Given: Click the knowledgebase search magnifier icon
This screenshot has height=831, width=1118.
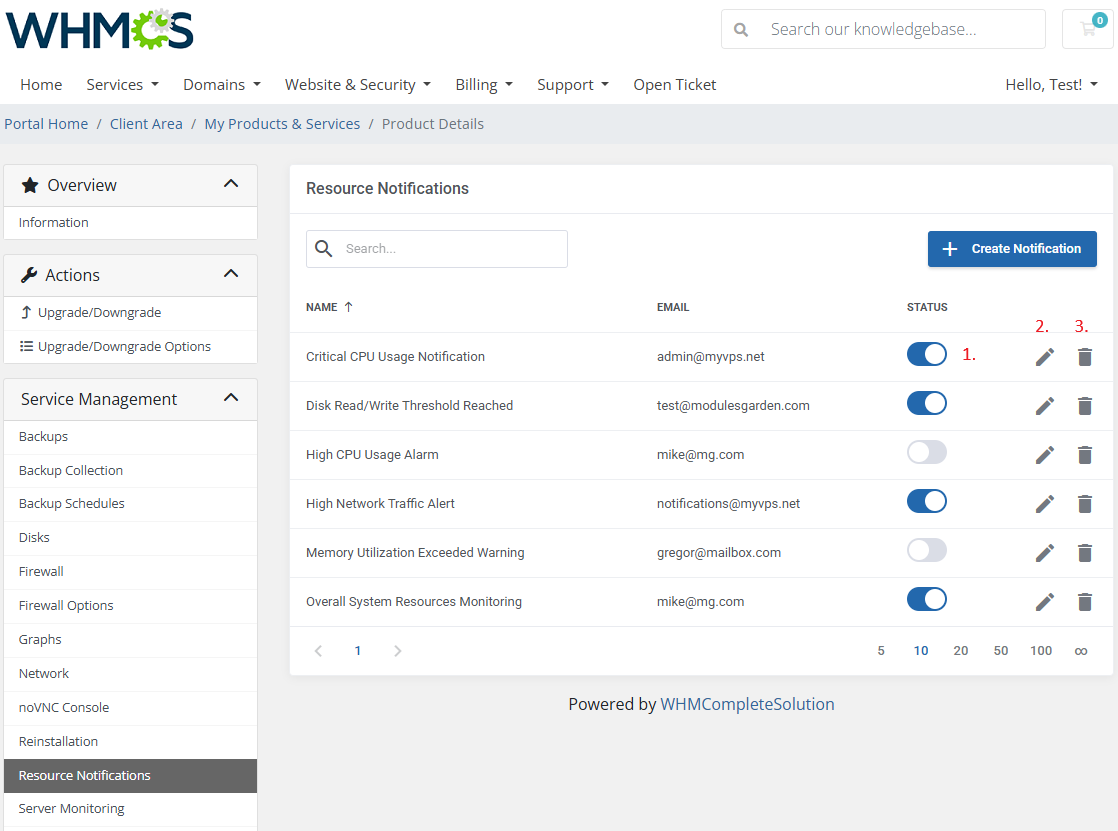Looking at the screenshot, I should [741, 29].
